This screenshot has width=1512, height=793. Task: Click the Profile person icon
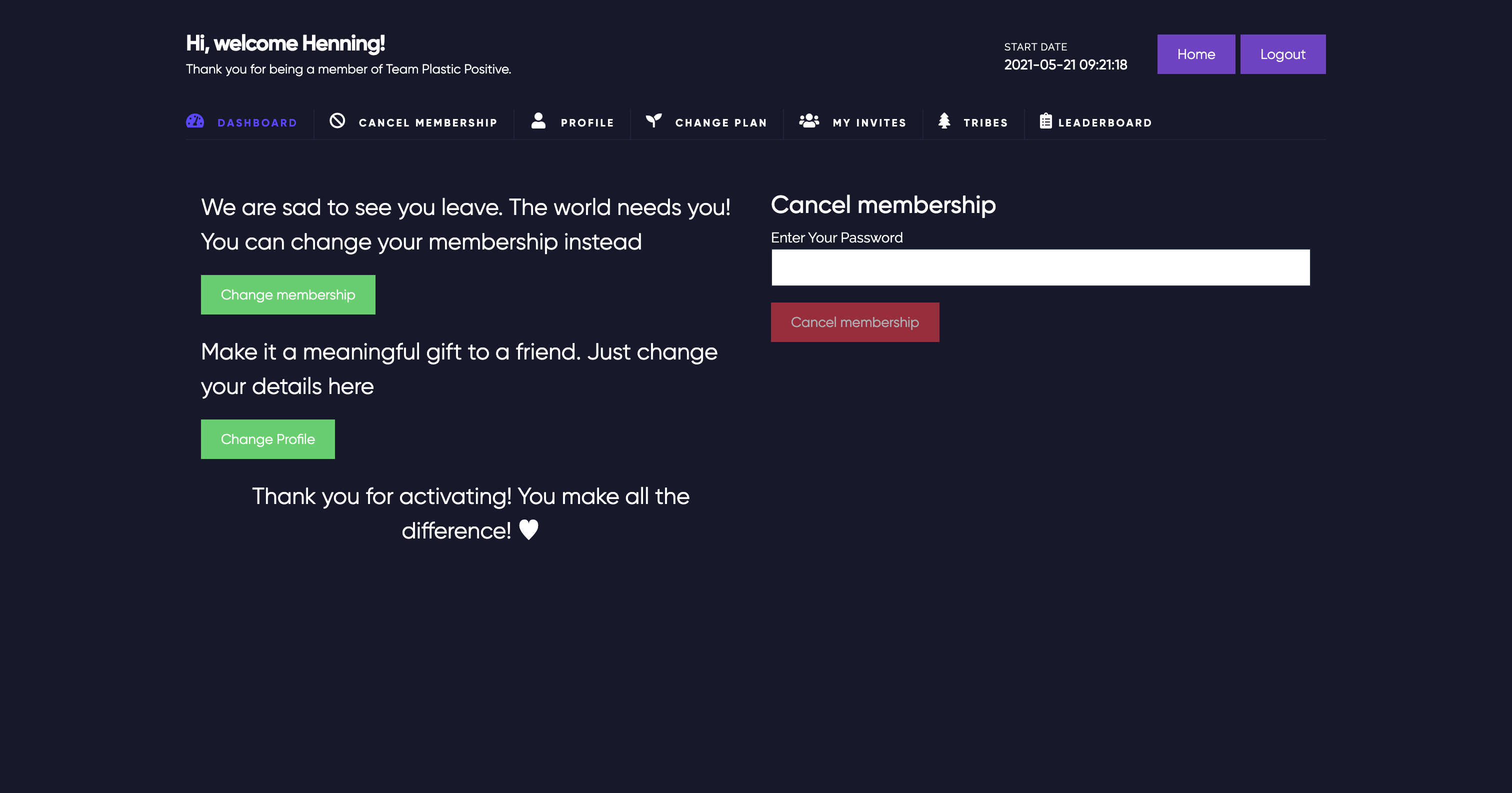(x=538, y=120)
